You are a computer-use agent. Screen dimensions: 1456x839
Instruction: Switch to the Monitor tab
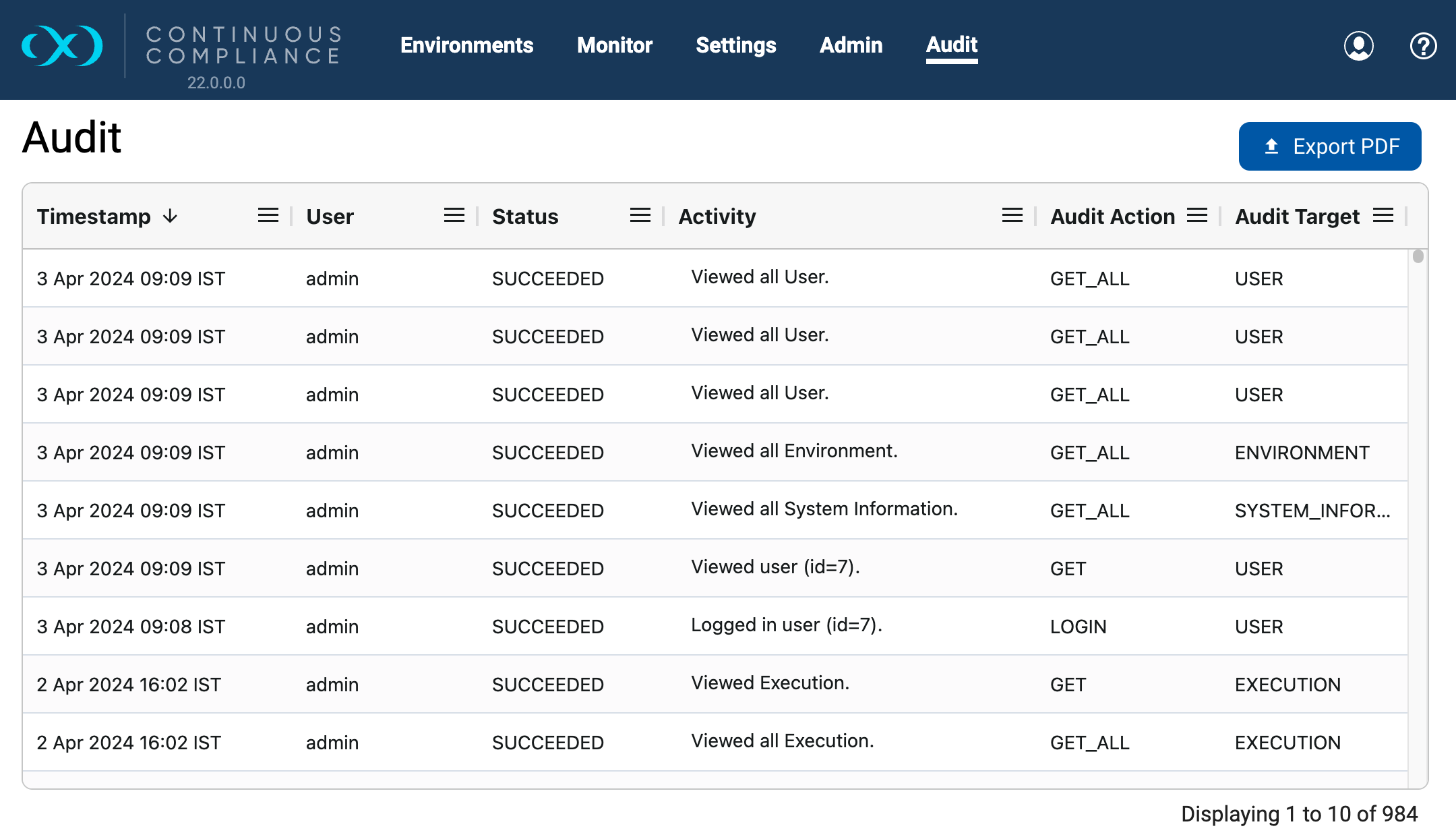(x=614, y=45)
